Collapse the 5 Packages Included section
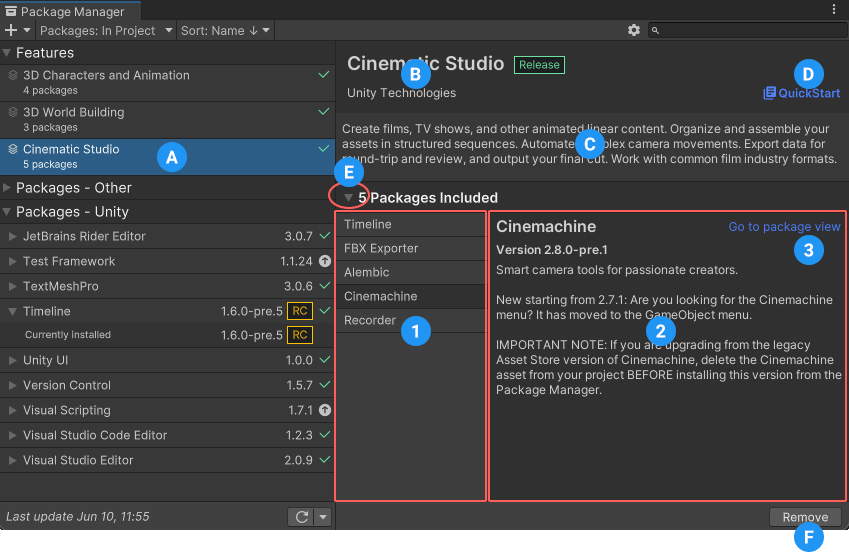Screen dimensions: 849x554 pyautogui.click(x=348, y=198)
